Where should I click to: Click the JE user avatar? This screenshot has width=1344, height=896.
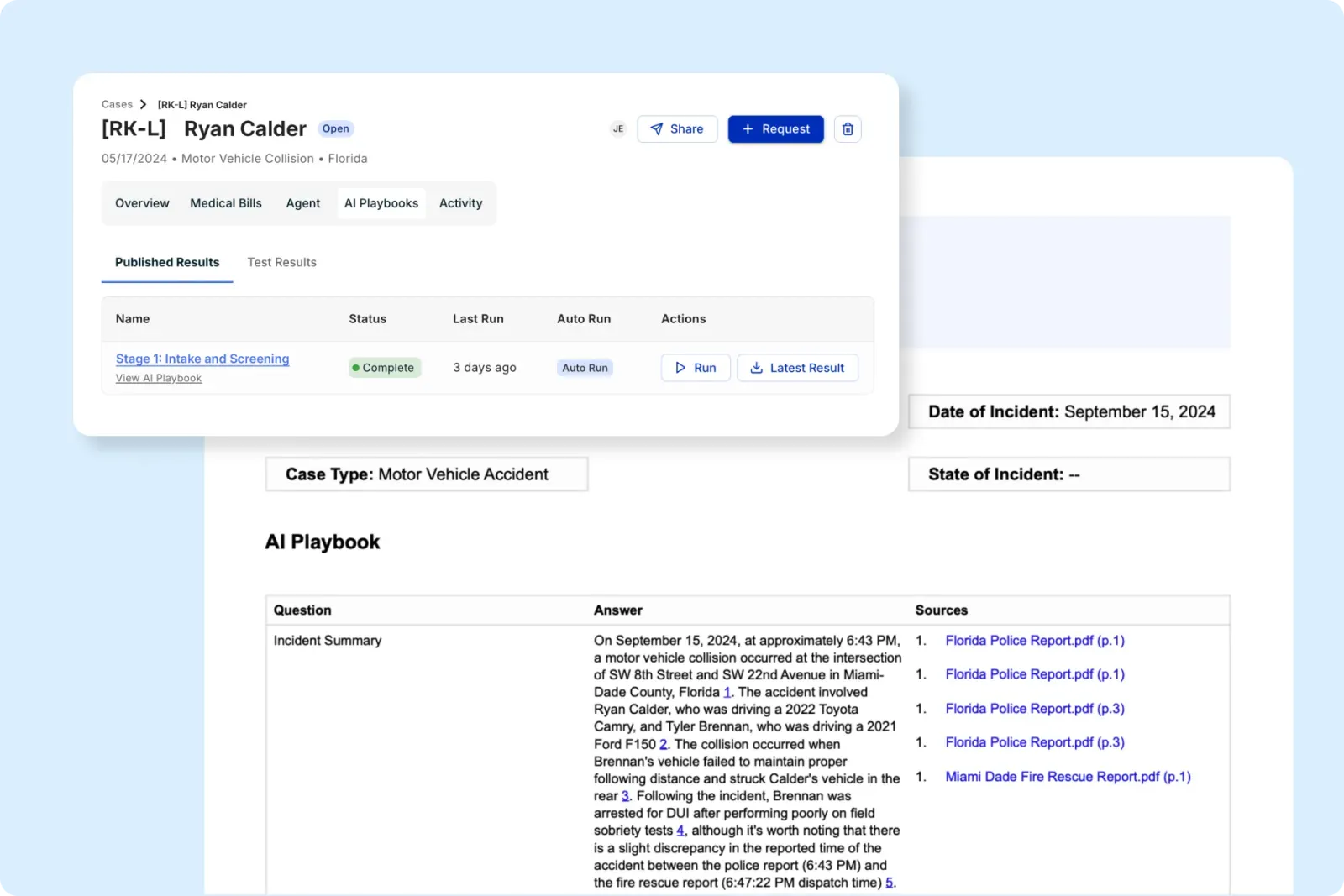tap(618, 129)
